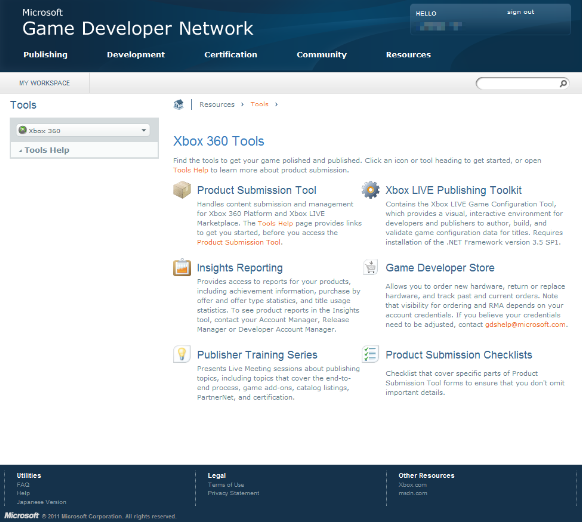This screenshot has width=582, height=522.
Task: Switch to the MY WORKSPACE tab
Action: point(45,83)
